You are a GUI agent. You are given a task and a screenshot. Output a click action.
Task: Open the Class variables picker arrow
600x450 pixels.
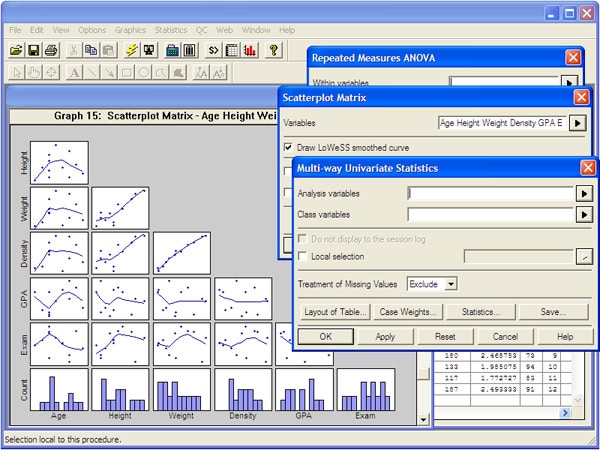585,214
